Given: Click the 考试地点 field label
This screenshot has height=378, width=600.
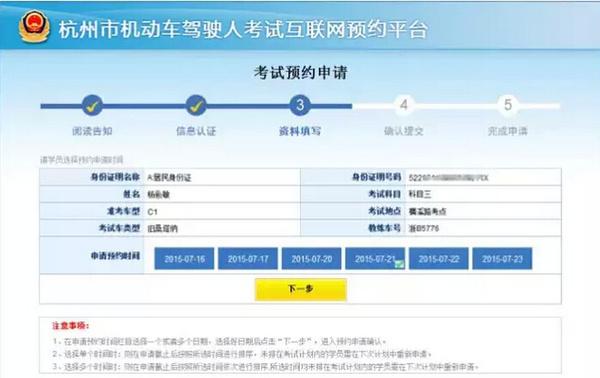Looking at the screenshot, I should 385,211.
